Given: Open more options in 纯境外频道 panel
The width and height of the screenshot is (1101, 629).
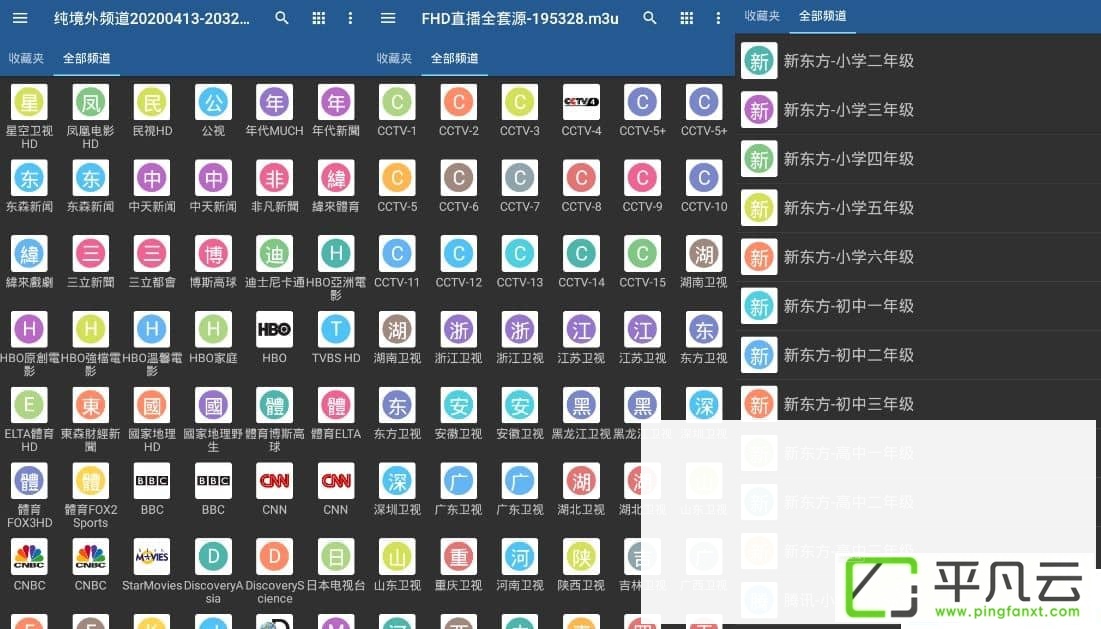Looking at the screenshot, I should [350, 18].
